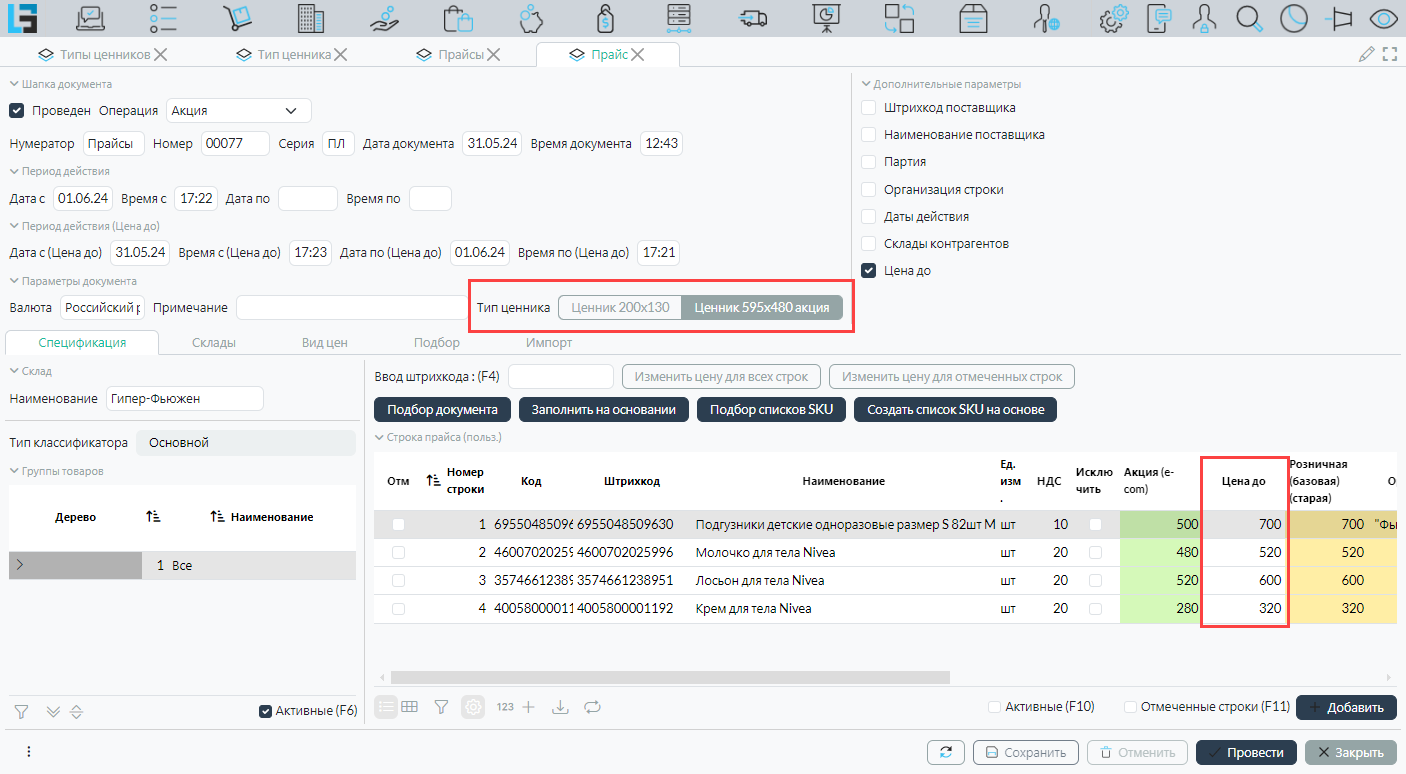This screenshot has width=1406, height=774.
Task: Open the shopping bags icon in toolbar
Action: 457,17
